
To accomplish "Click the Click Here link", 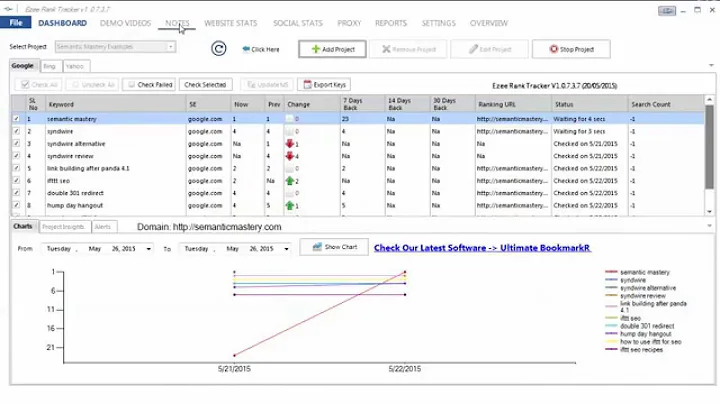I will tap(265, 49).
